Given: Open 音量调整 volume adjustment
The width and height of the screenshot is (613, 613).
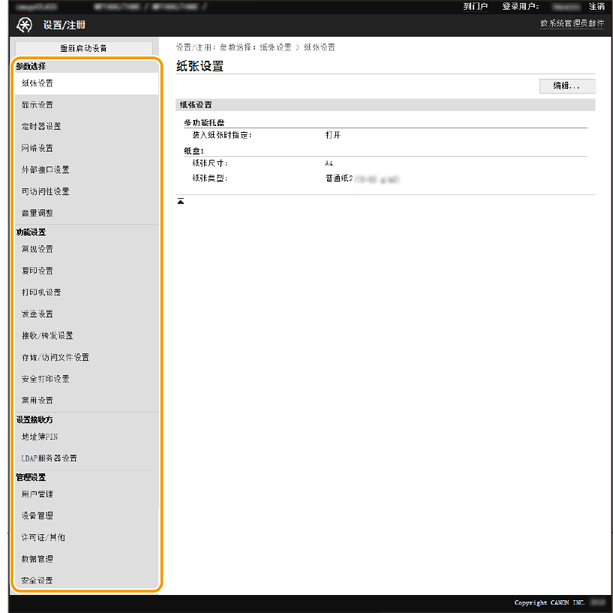Looking at the screenshot, I should pos(39,213).
